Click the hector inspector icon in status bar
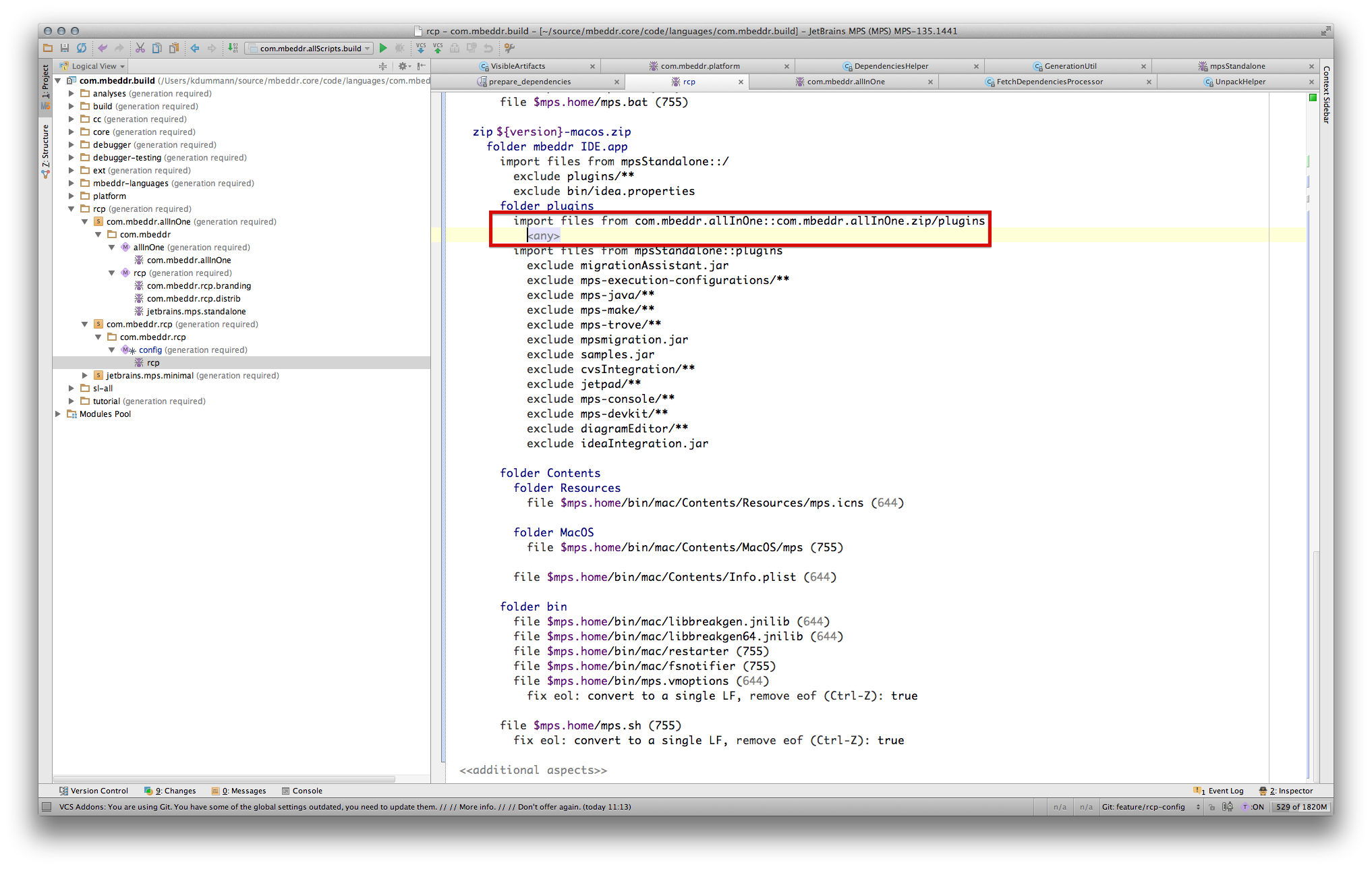Screen dimensions: 1372x869 coord(1228,807)
